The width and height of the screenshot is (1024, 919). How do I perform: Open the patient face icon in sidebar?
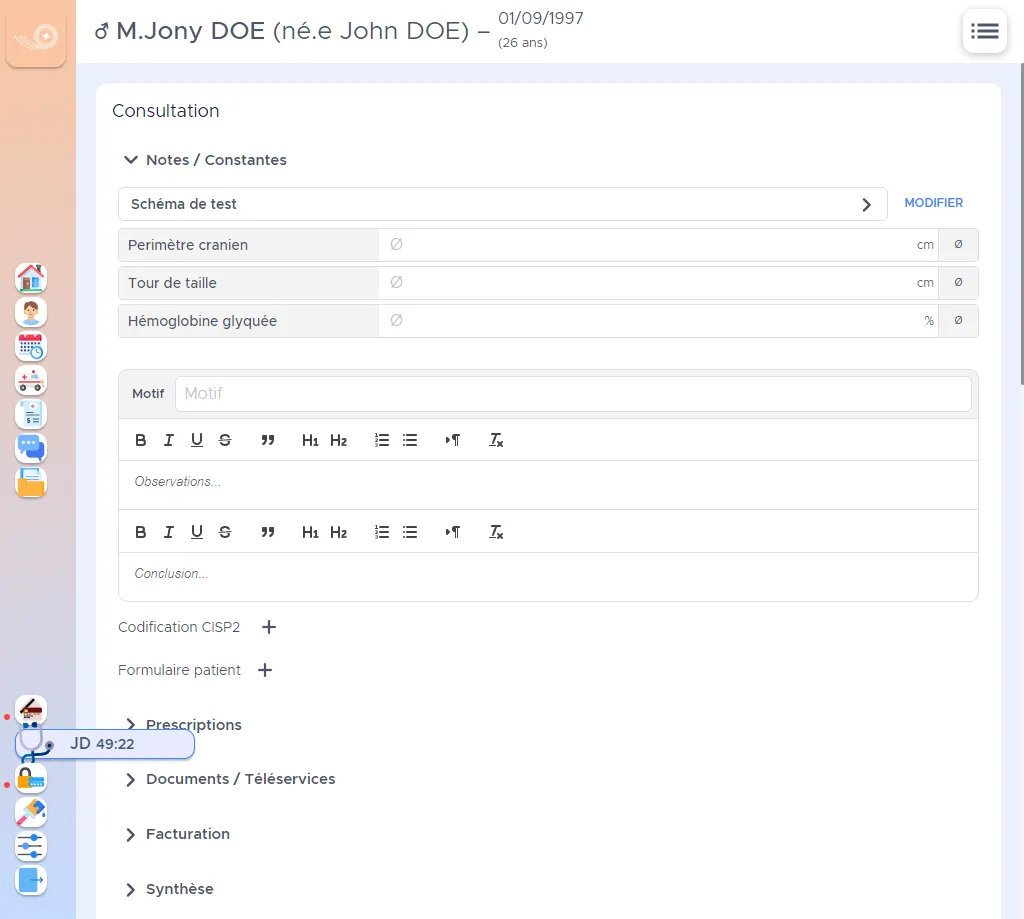31,312
